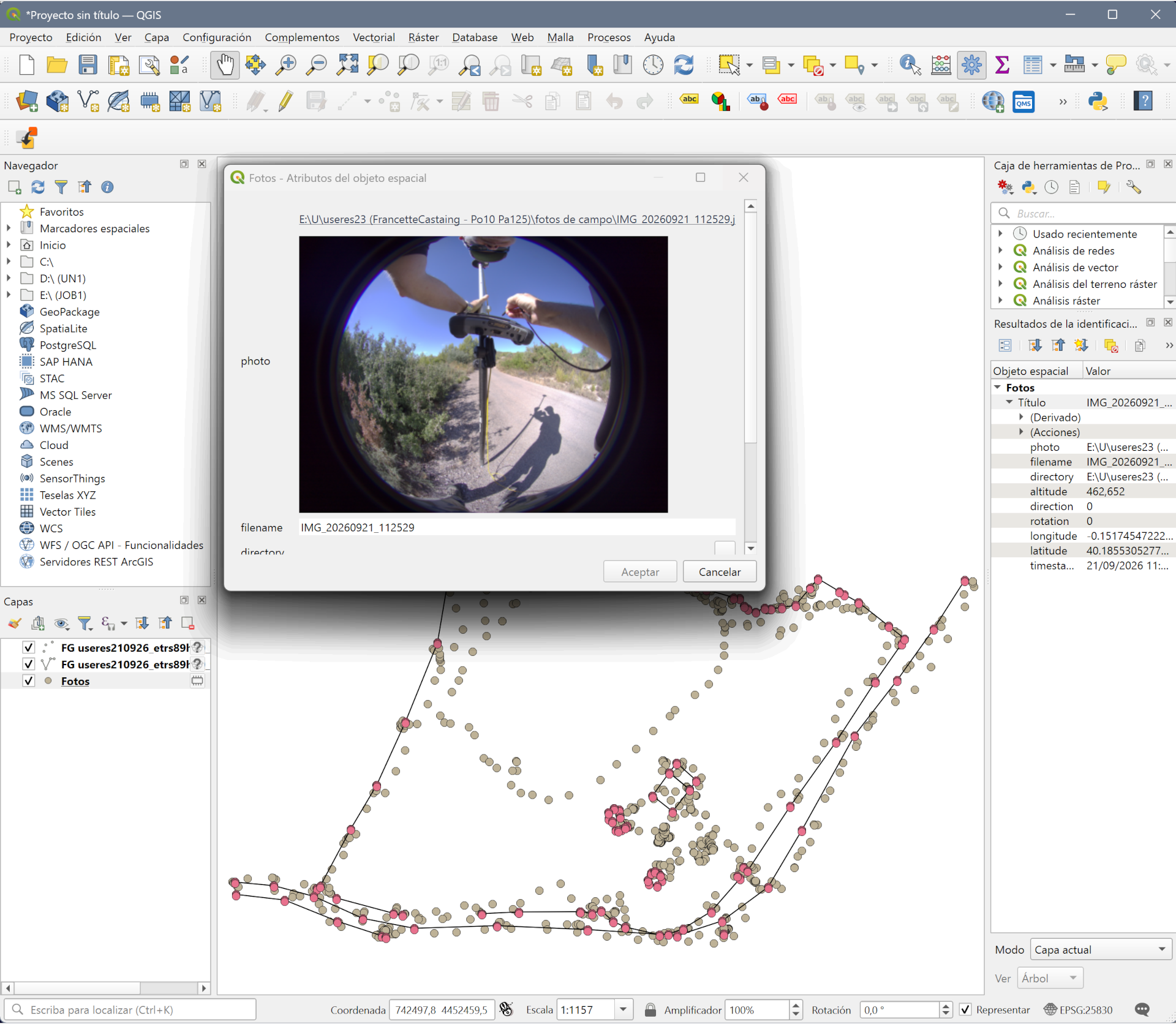Open the Vectorial menu
Image resolution: width=1176 pixels, height=1024 pixels.
coord(374,37)
